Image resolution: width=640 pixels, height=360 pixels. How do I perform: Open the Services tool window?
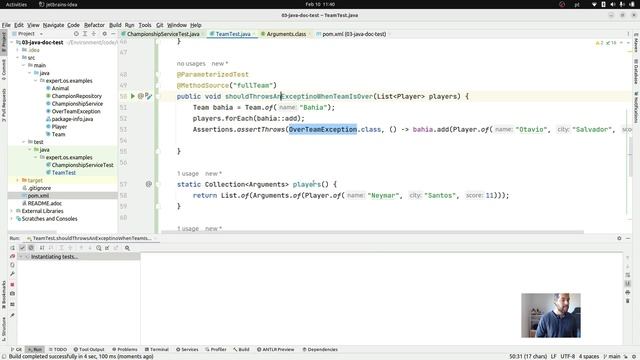coord(187,349)
